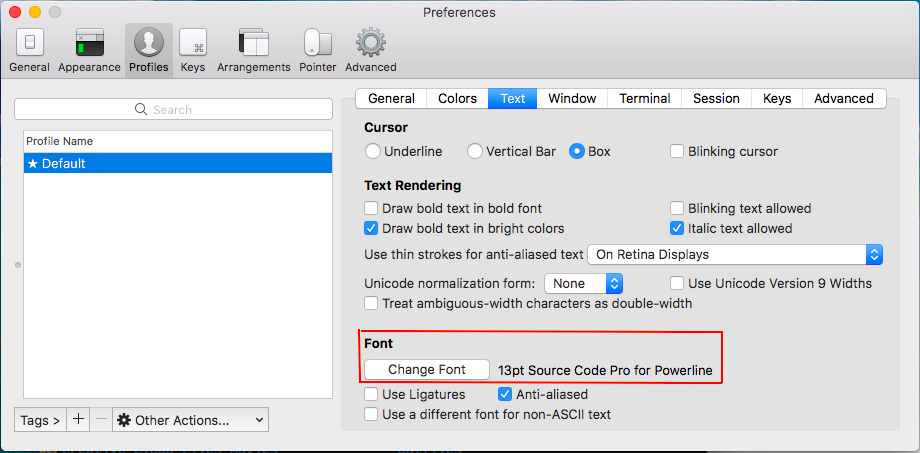Viewport: 920px width, 453px height.
Task: Open the Keys preferences toolbar icon
Action: [192, 50]
